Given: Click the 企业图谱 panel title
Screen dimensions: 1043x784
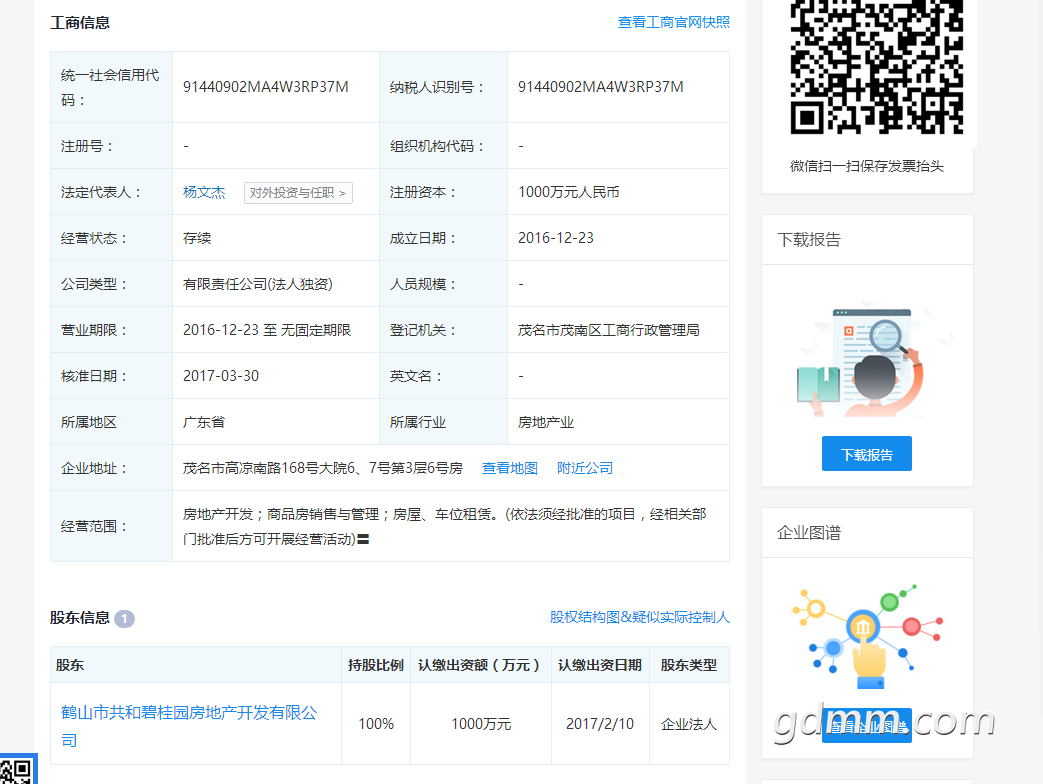Looking at the screenshot, I should 809,533.
